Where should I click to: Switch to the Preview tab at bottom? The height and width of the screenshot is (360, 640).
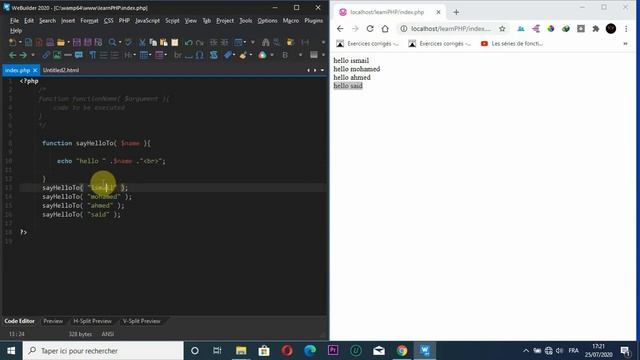[x=53, y=321]
